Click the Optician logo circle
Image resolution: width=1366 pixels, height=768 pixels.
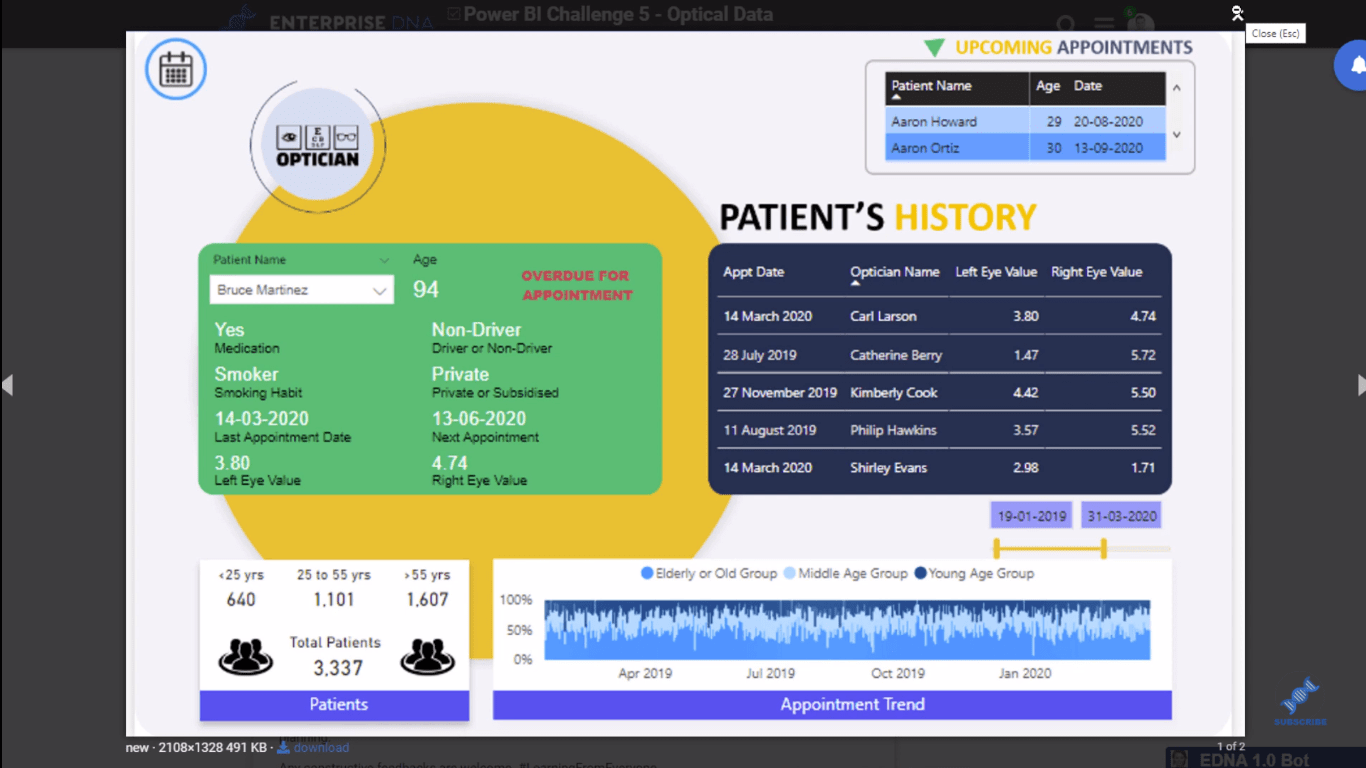[x=317, y=146]
